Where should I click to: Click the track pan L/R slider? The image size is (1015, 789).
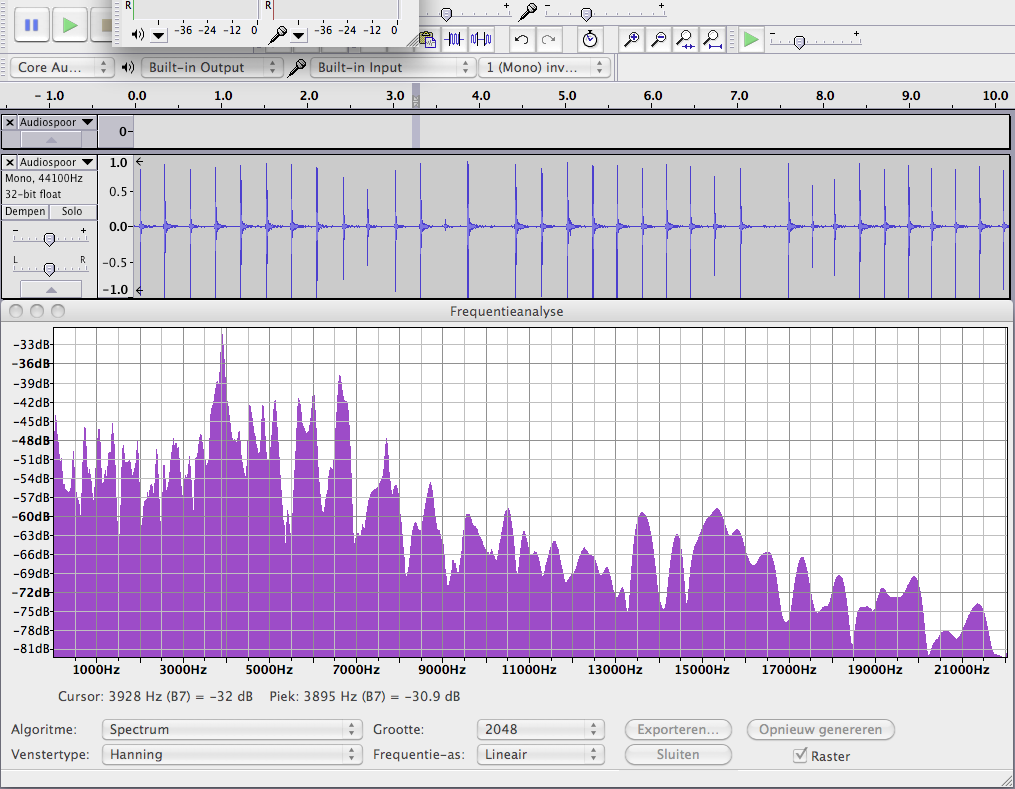pos(49,268)
